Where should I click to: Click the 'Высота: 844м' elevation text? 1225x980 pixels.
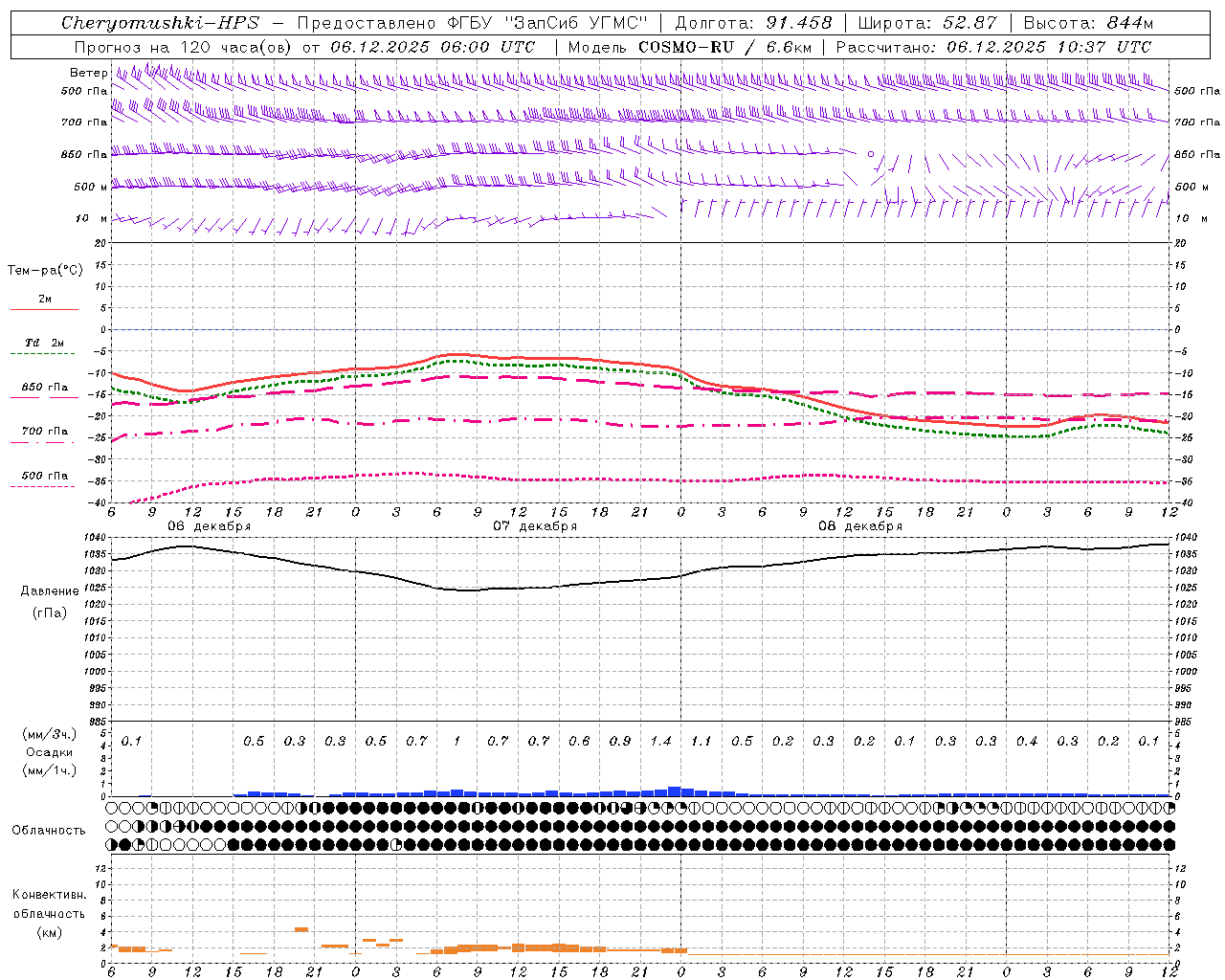(1088, 23)
